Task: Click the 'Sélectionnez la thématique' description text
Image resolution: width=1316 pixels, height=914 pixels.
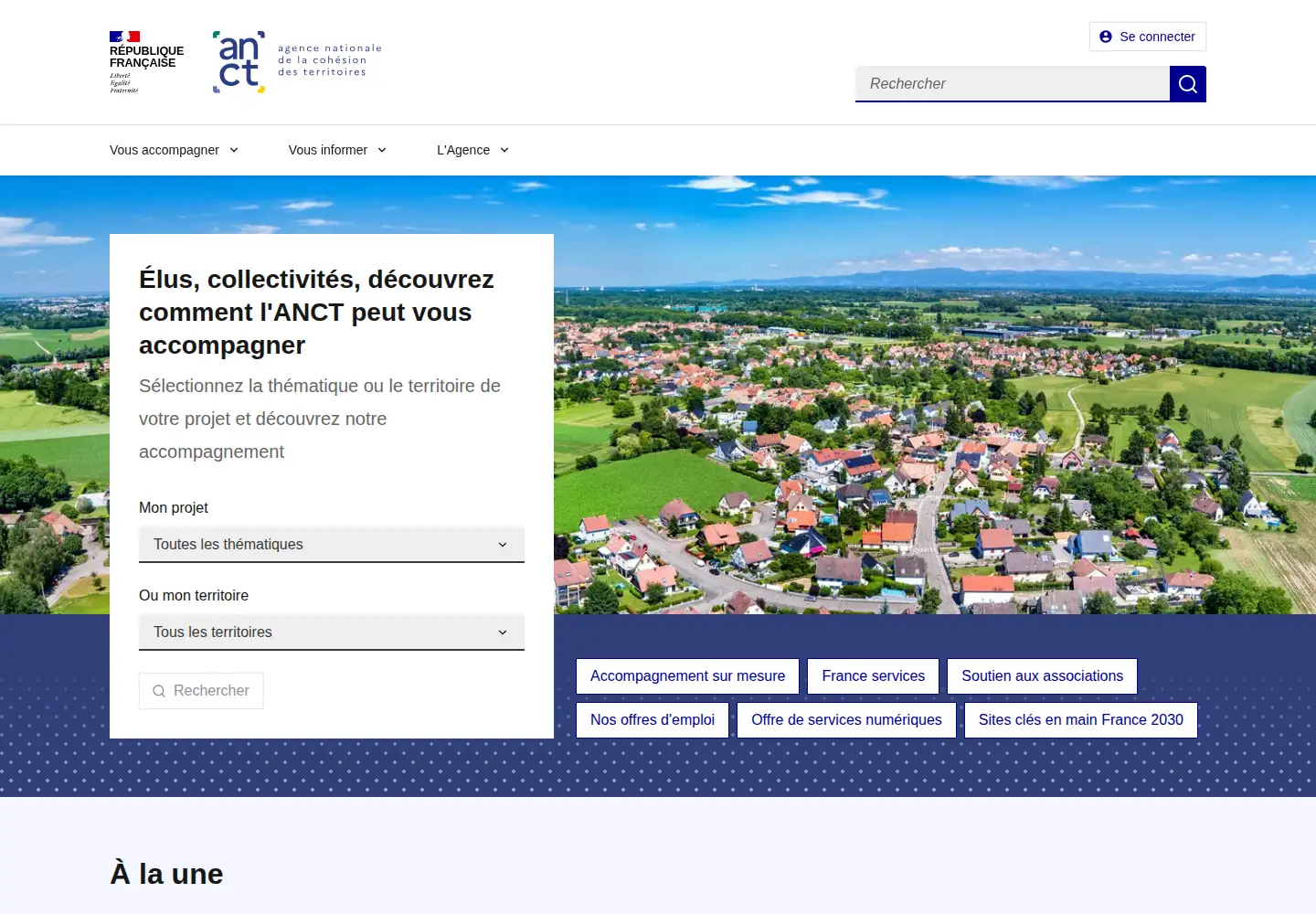Action: pos(320,419)
